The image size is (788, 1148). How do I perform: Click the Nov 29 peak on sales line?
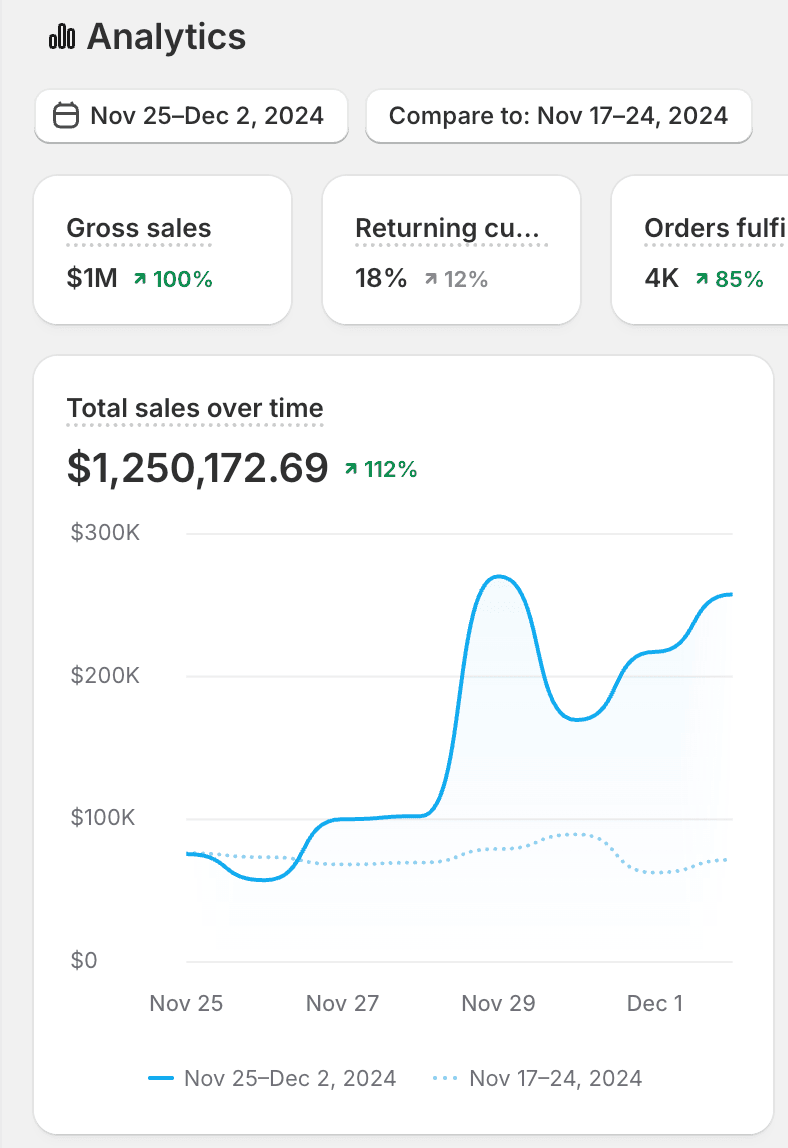(x=498, y=577)
